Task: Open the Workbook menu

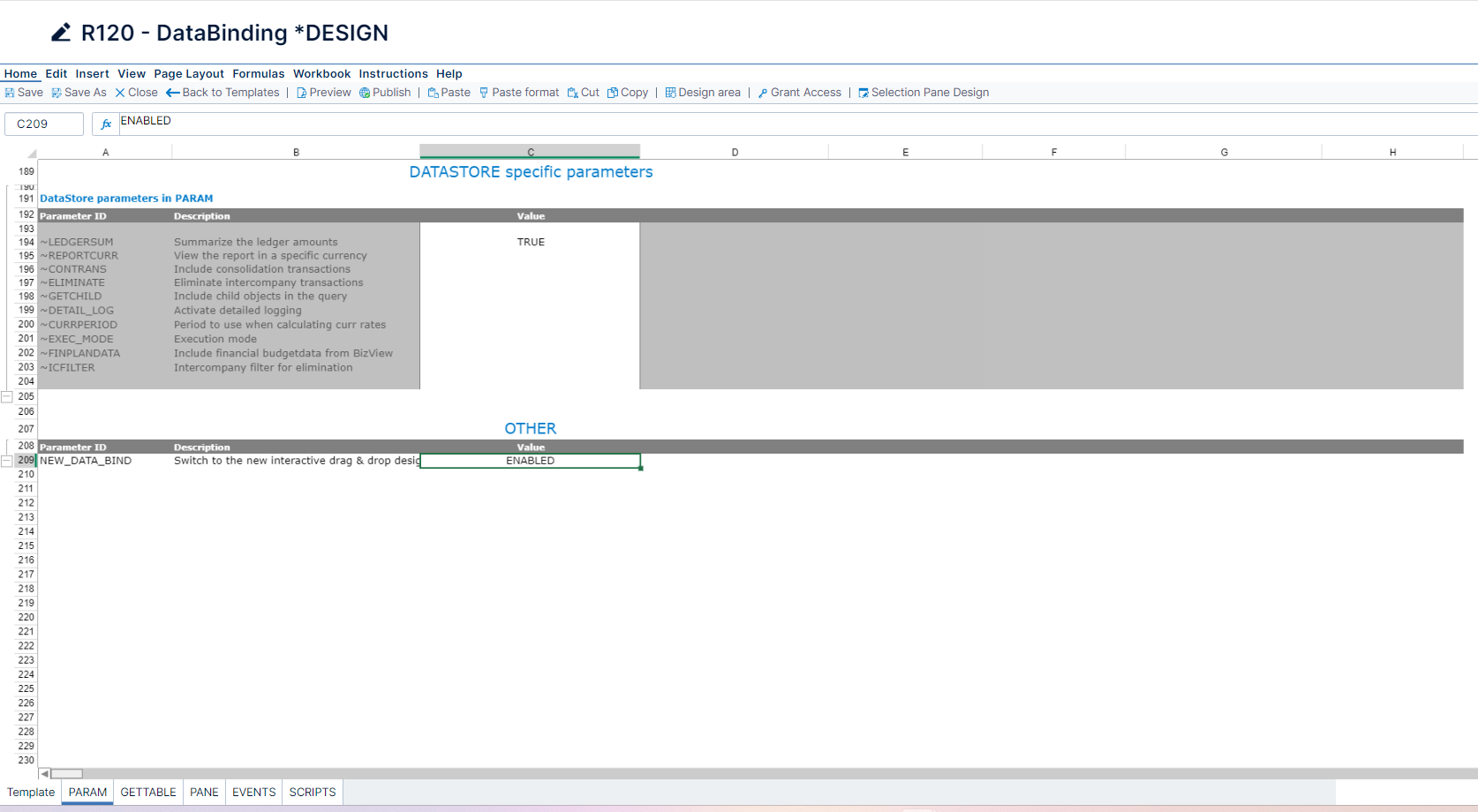Action: [321, 74]
